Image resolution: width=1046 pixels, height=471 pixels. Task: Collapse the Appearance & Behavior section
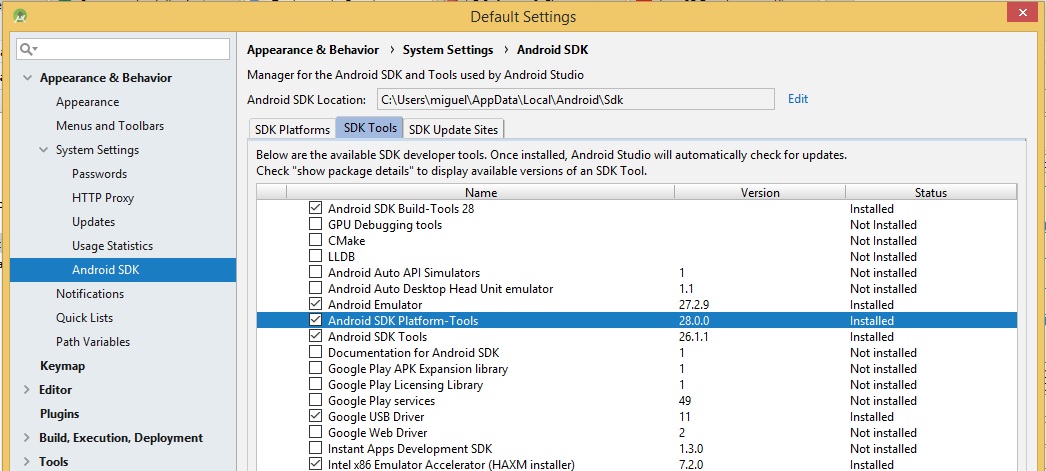tap(26, 78)
